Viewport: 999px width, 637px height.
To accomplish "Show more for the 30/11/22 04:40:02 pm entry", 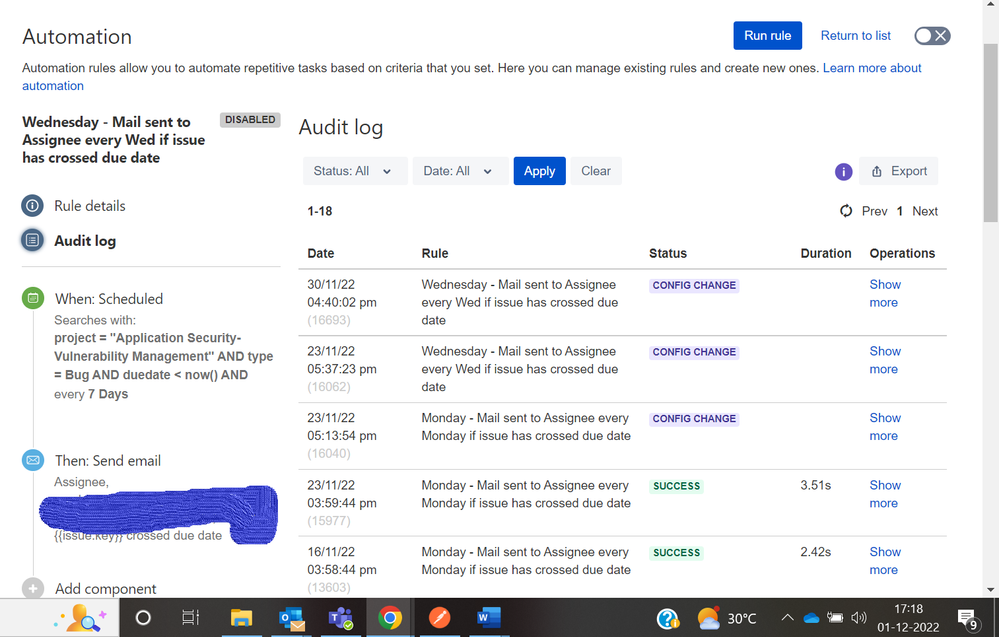I will pos(885,293).
